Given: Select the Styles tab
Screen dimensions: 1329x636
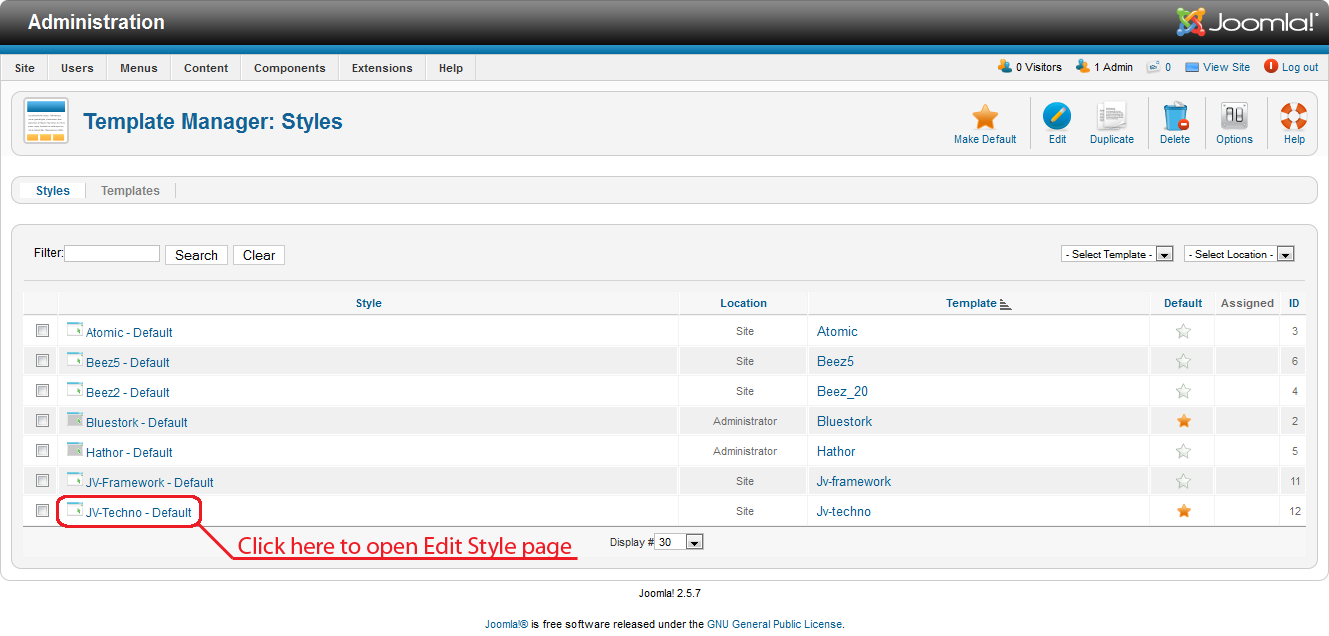Looking at the screenshot, I should click(x=53, y=191).
